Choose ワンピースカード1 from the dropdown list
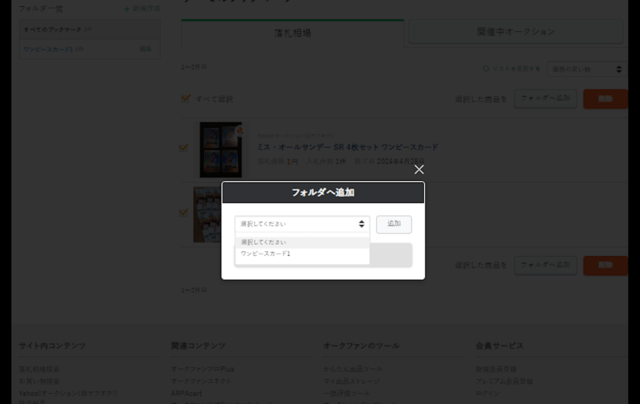Viewport: 640px width, 404px height. pos(266,255)
